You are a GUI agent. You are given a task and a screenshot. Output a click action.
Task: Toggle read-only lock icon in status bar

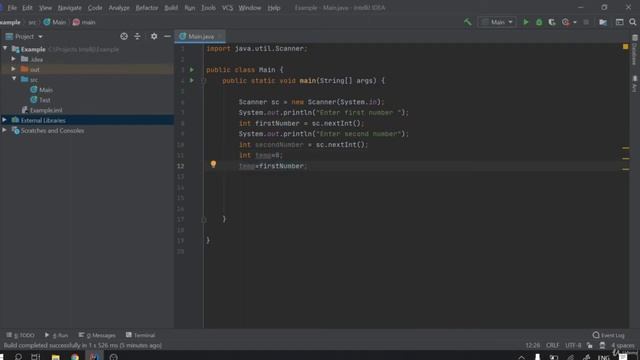[589, 345]
